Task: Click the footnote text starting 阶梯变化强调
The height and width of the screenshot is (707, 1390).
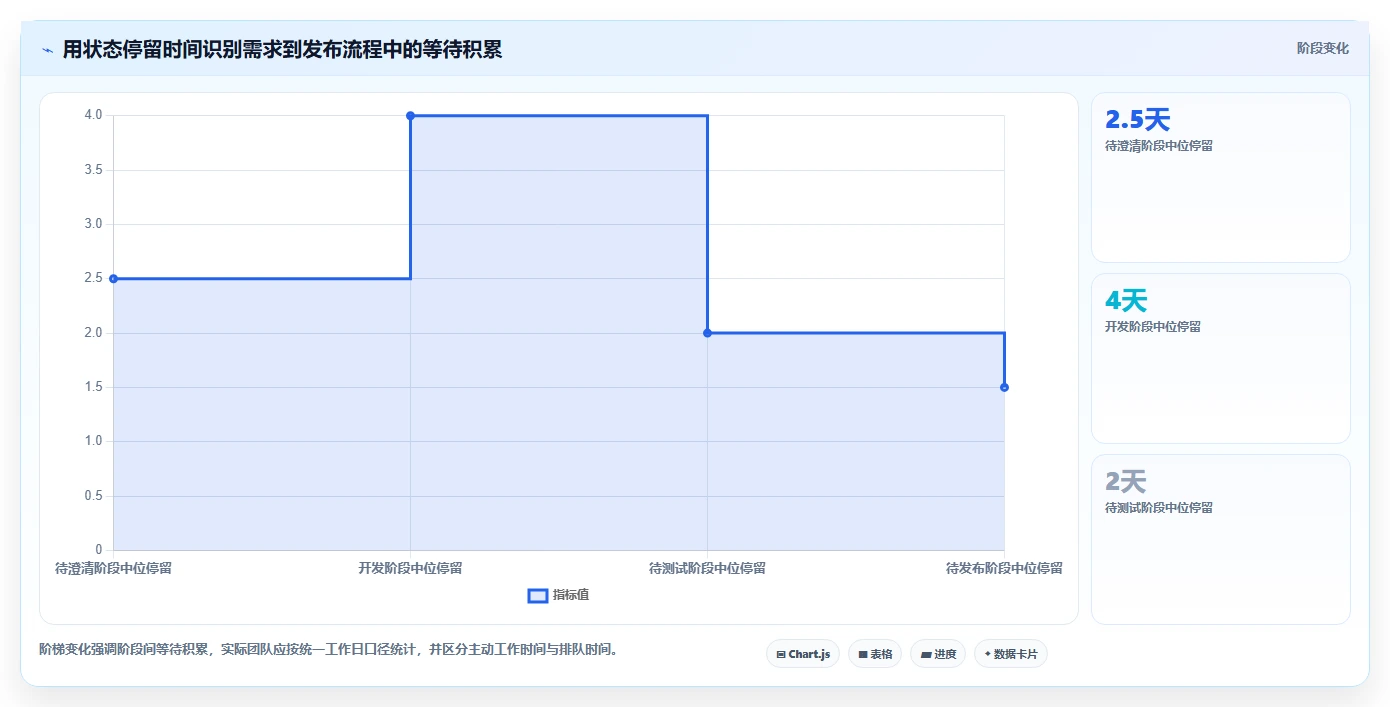Action: (331, 649)
